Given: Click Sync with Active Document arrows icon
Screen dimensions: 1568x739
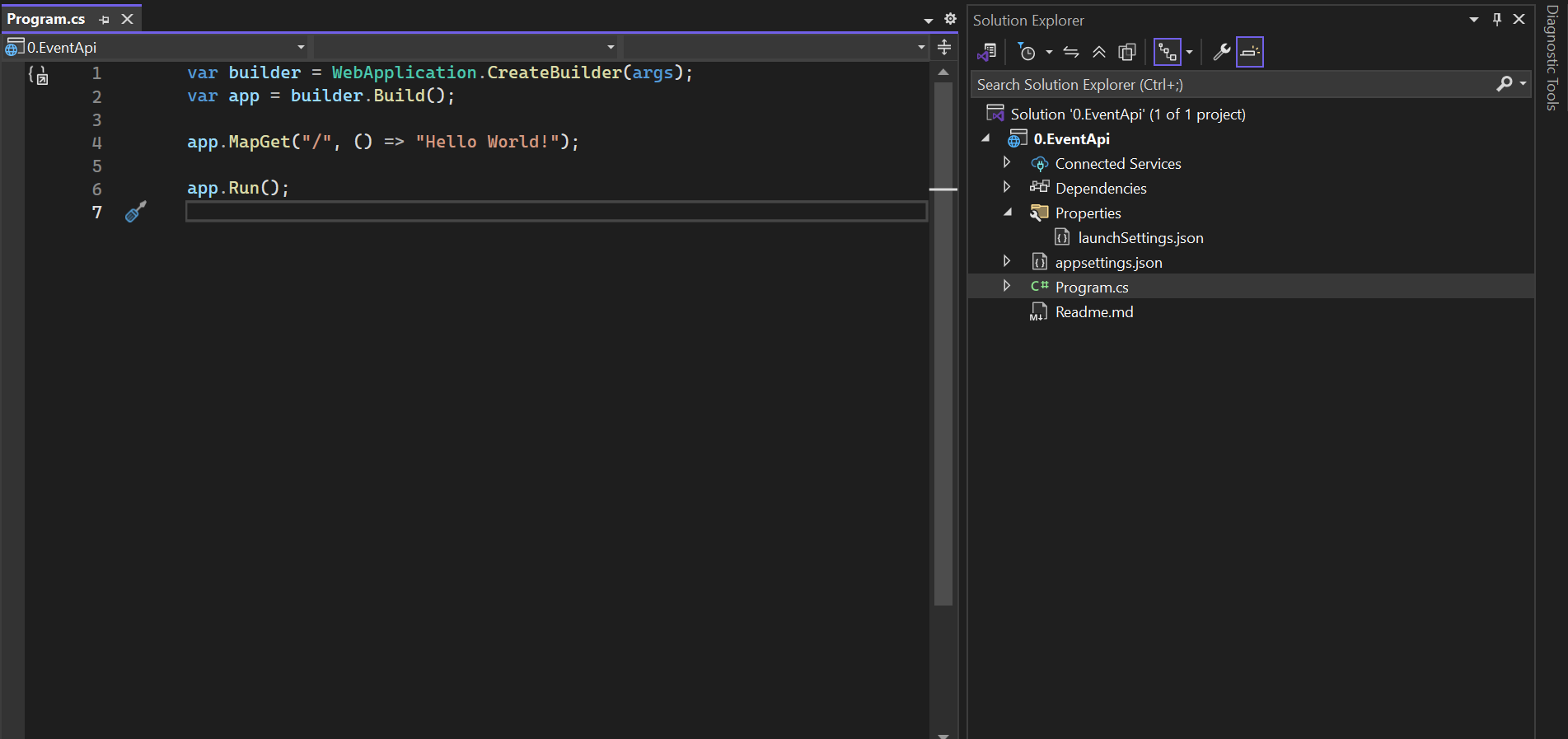Looking at the screenshot, I should click(x=1071, y=52).
